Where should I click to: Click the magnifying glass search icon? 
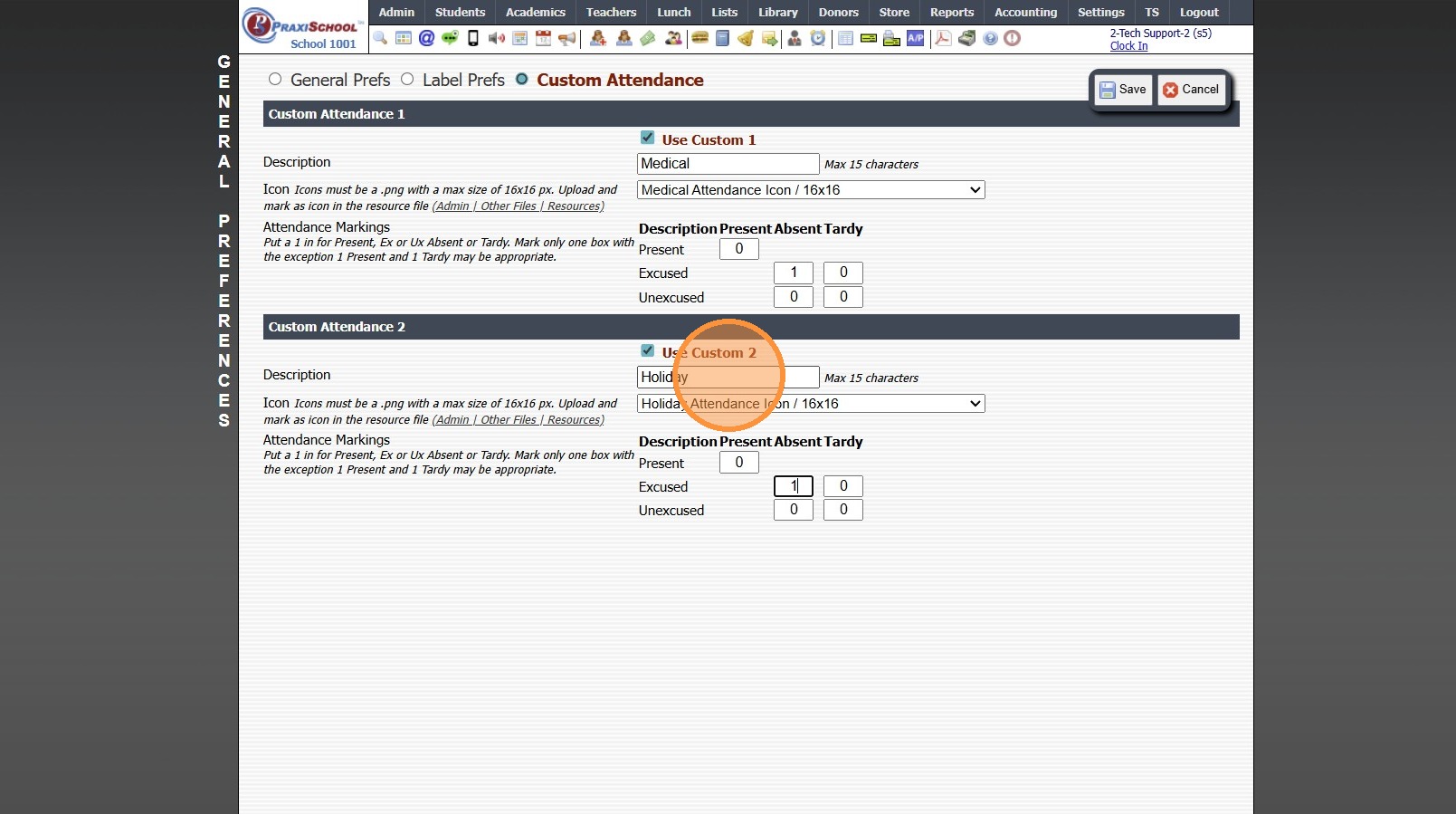380,38
